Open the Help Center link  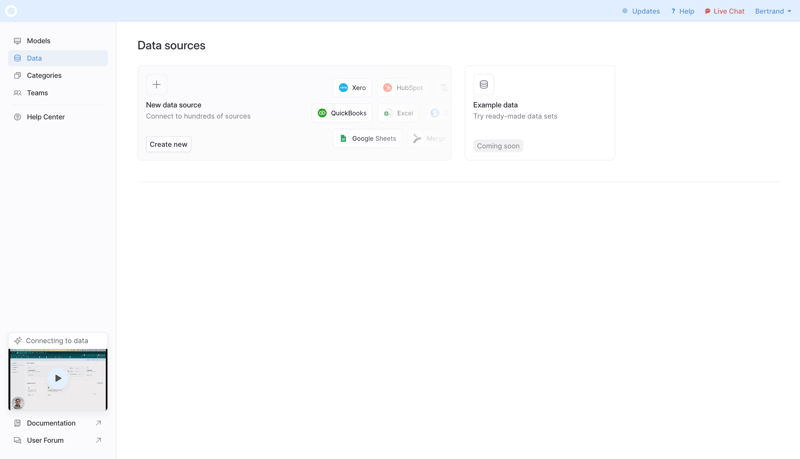pyautogui.click(x=45, y=117)
